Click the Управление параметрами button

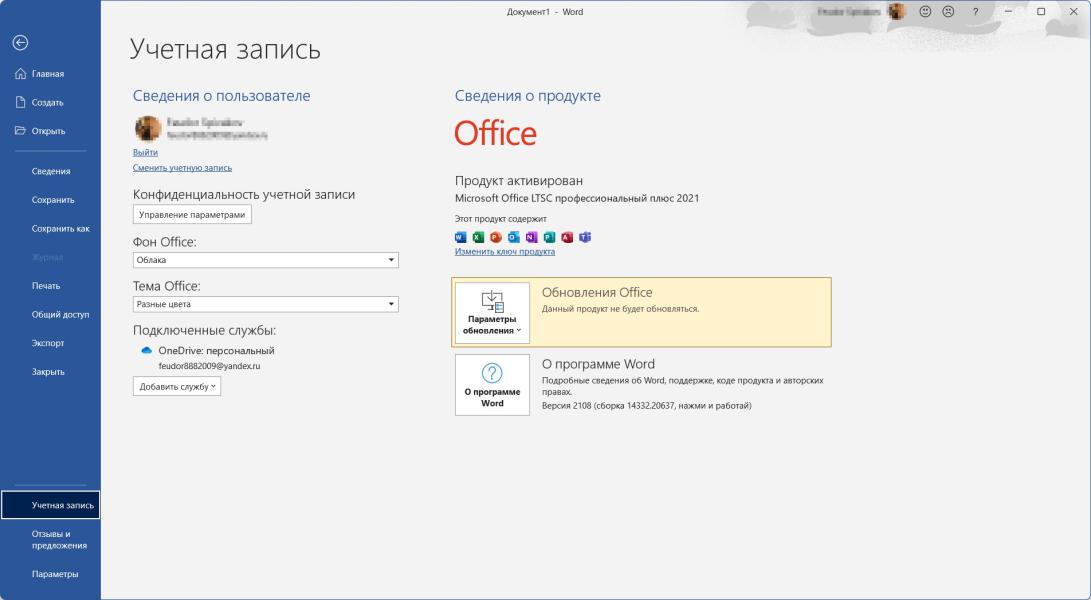pyautogui.click(x=192, y=214)
